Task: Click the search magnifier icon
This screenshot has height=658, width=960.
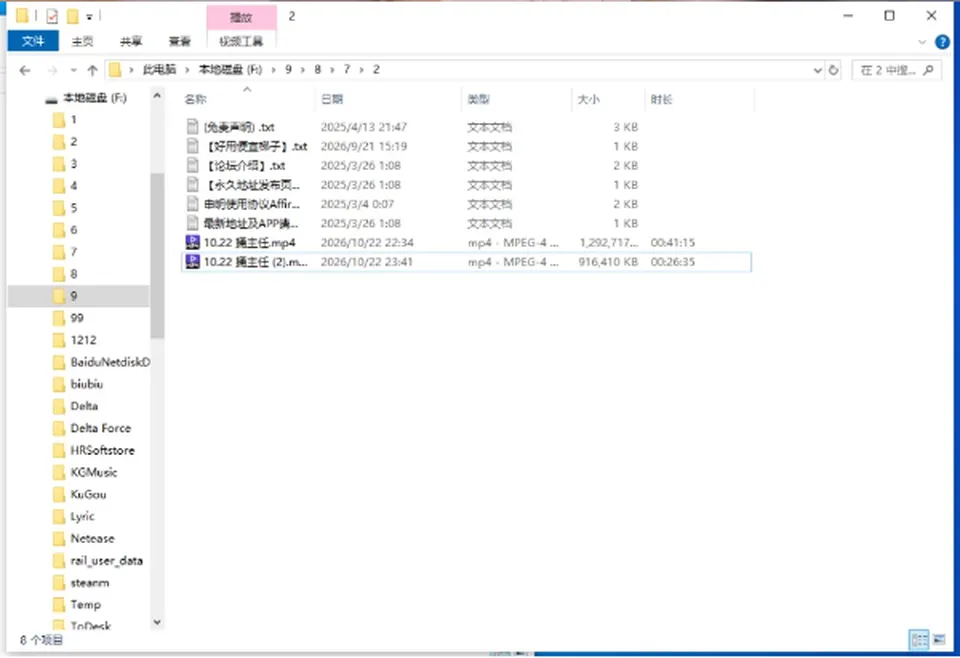Action: (929, 70)
